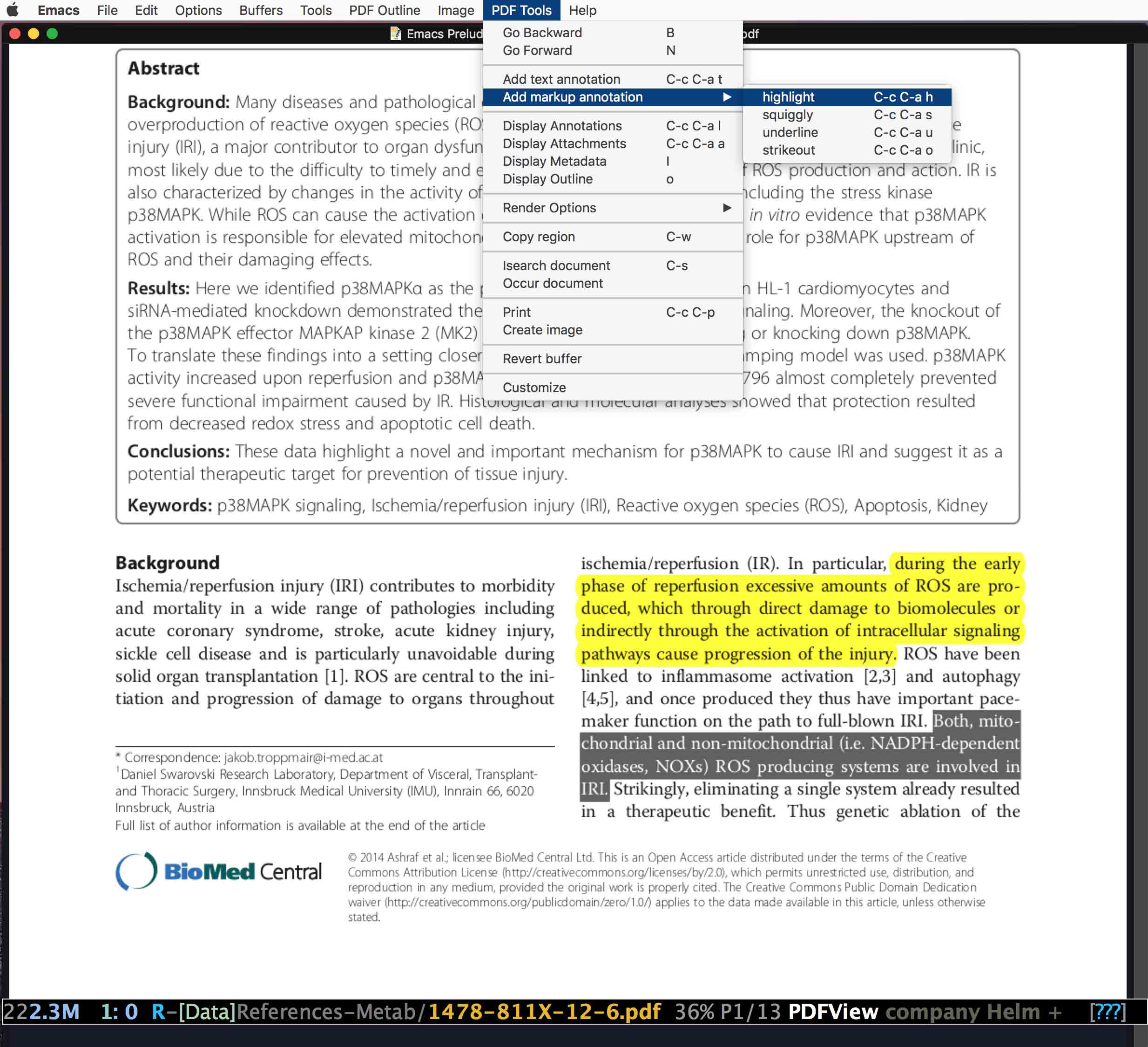Select Go Forward navigation item
The height and width of the screenshot is (1047, 1148).
pyautogui.click(x=537, y=50)
